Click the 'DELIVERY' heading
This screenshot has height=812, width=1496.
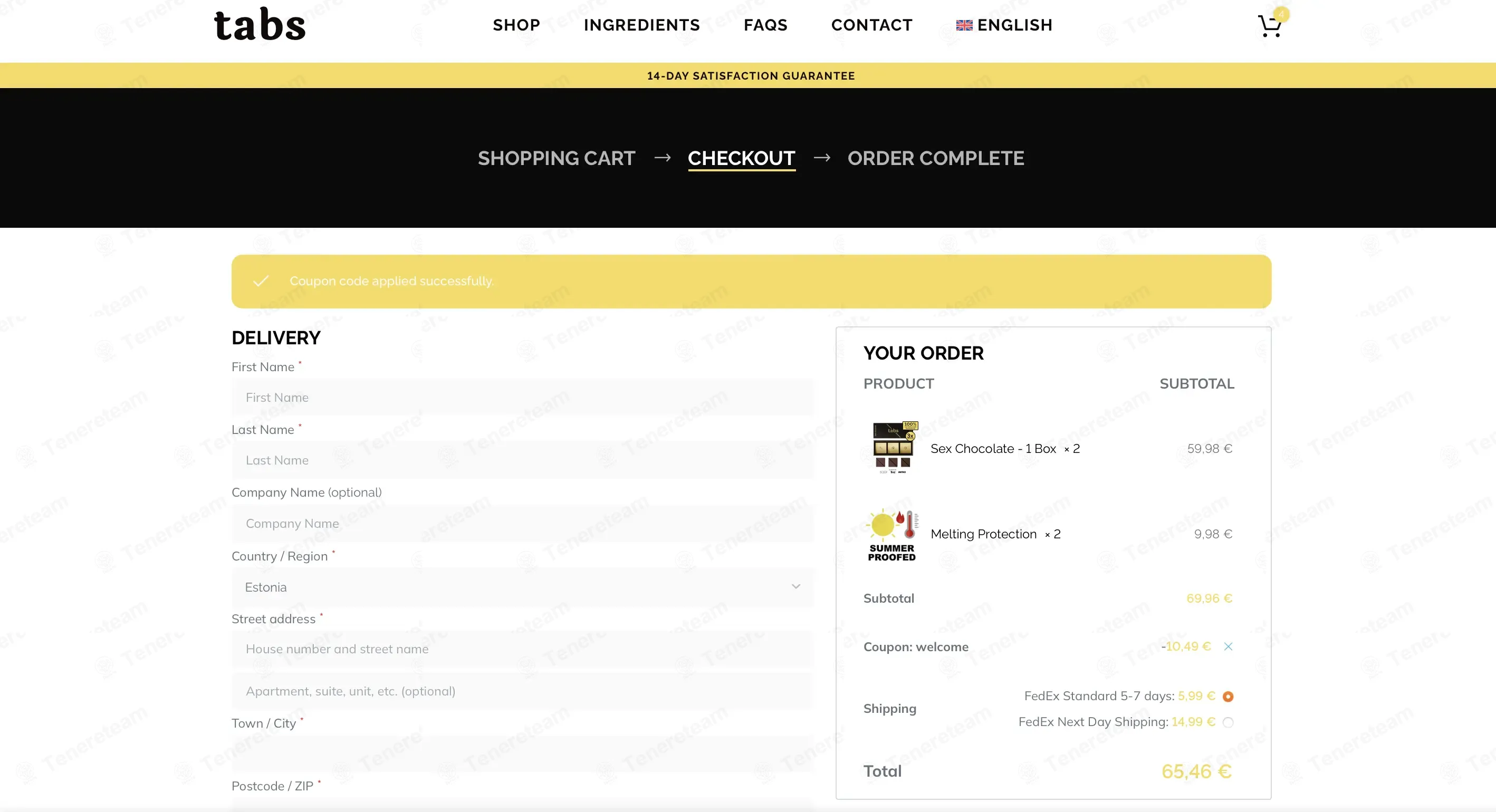[276, 338]
